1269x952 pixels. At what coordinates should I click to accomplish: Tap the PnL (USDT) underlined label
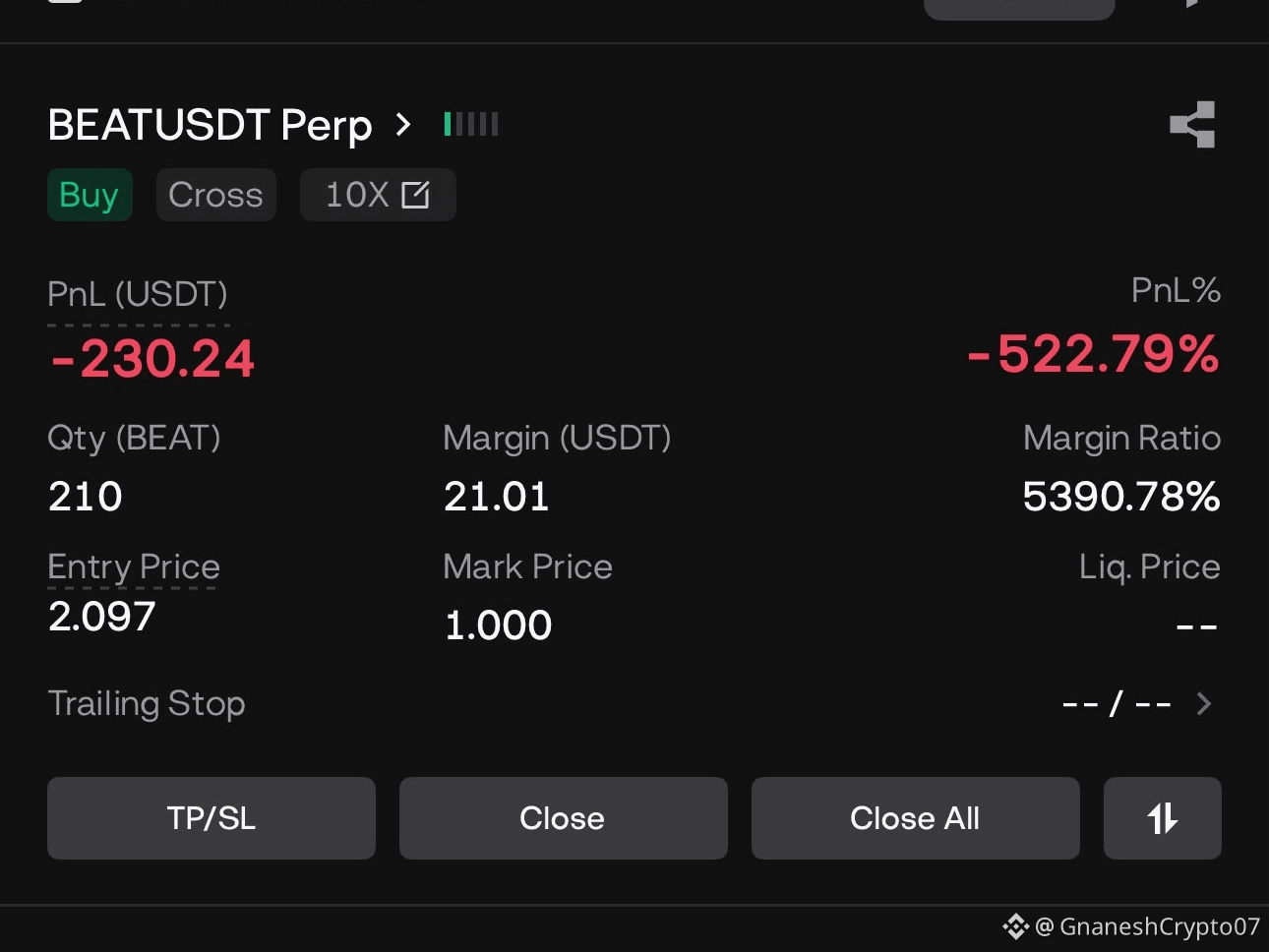(138, 294)
